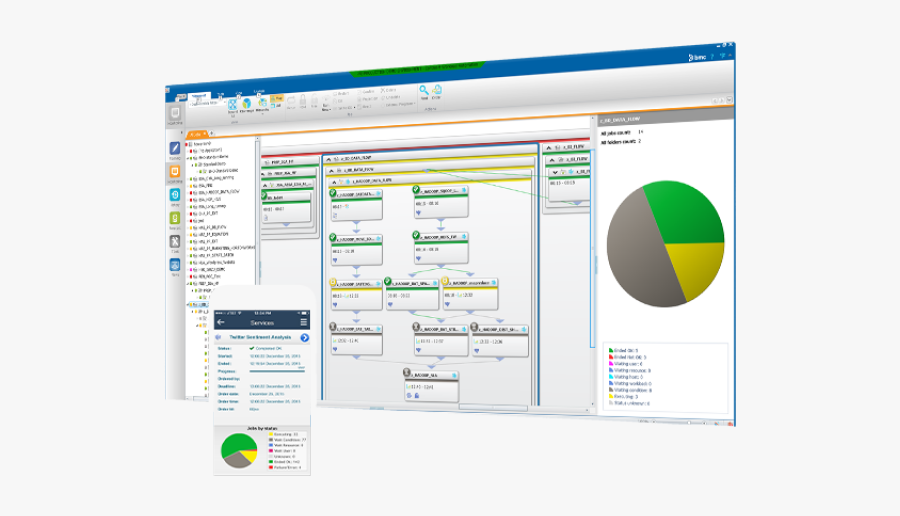Open the green Forecast sidebar icon
Viewport: 900px width, 516px height.
(x=175, y=219)
